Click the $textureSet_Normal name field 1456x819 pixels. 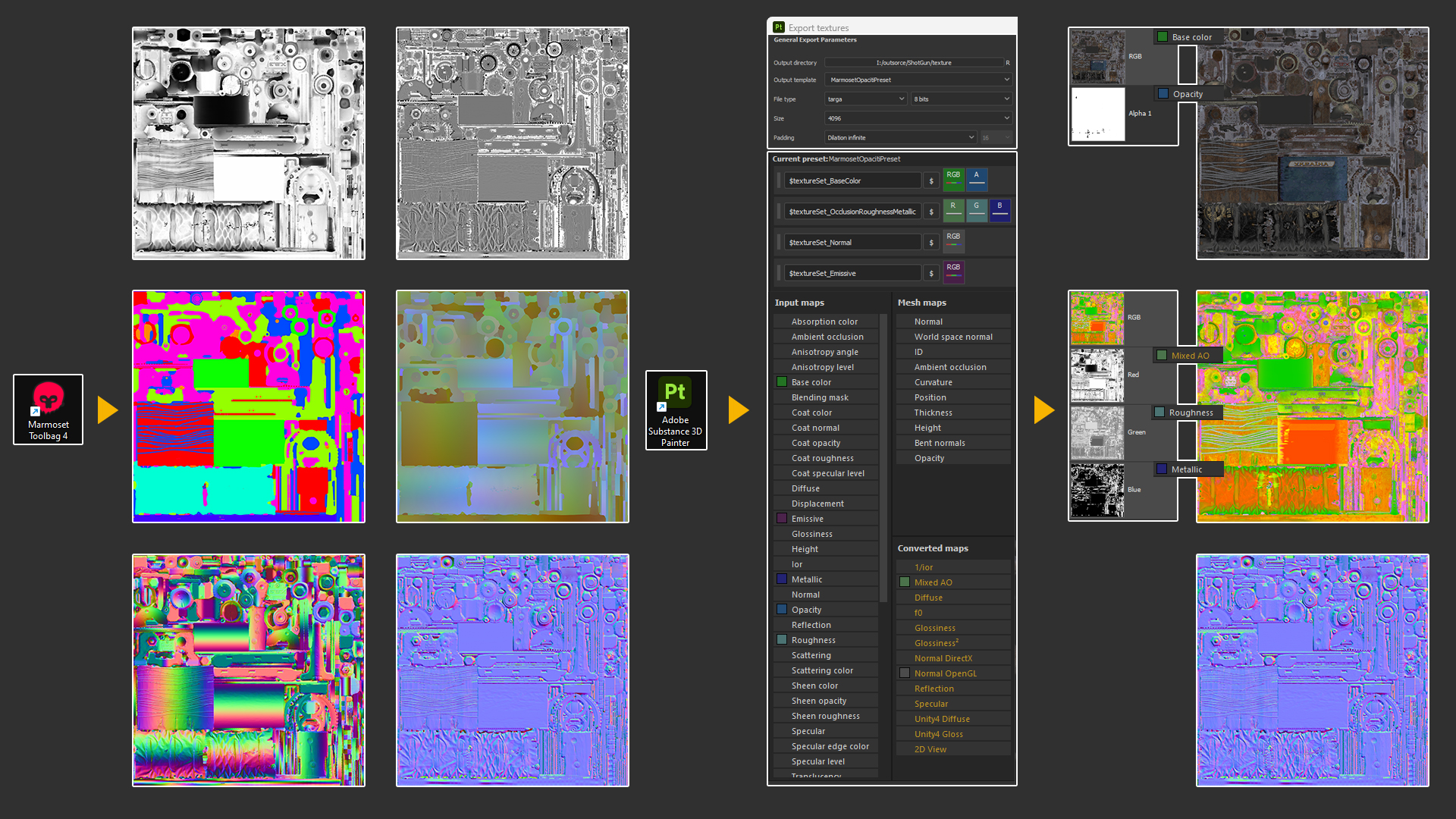click(853, 243)
